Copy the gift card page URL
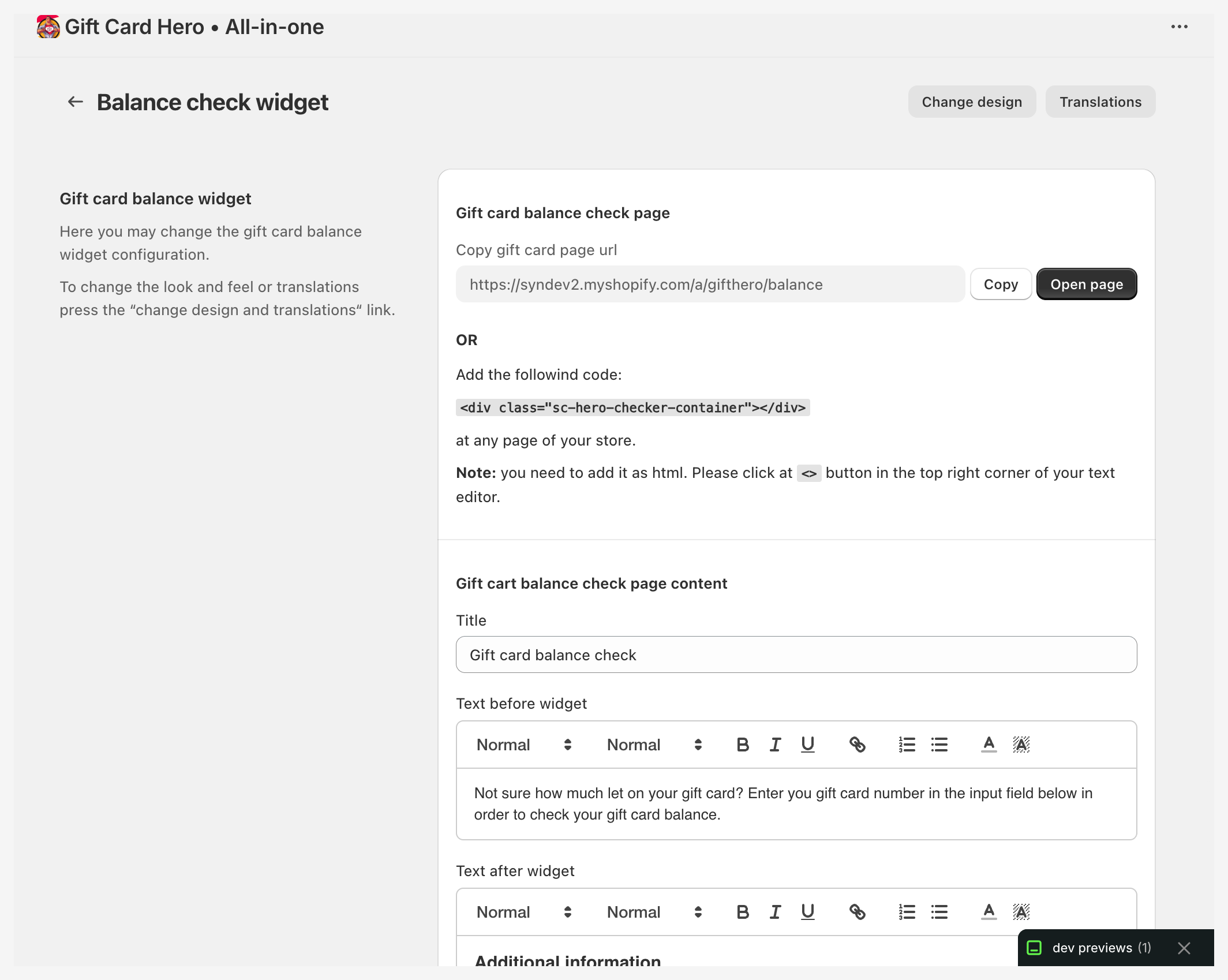This screenshot has height=980, width=1228. (x=1001, y=285)
